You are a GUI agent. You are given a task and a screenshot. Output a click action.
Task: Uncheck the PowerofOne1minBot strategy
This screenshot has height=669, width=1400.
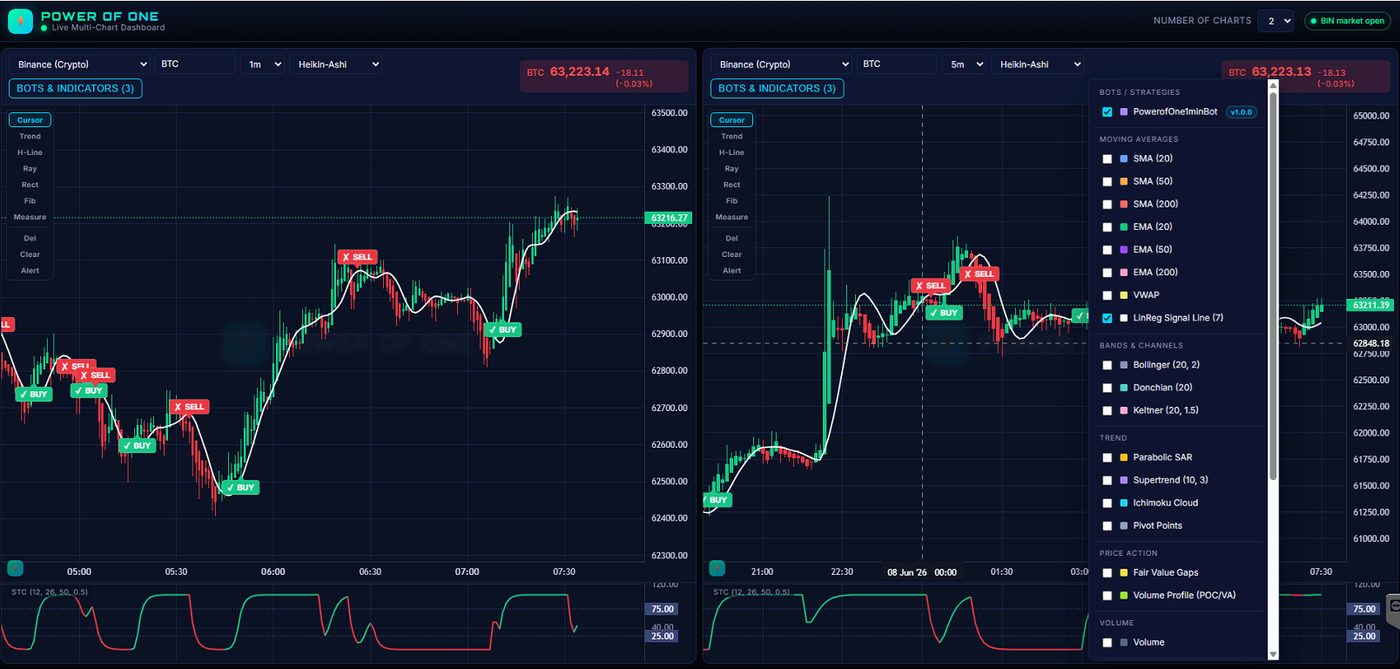1107,112
